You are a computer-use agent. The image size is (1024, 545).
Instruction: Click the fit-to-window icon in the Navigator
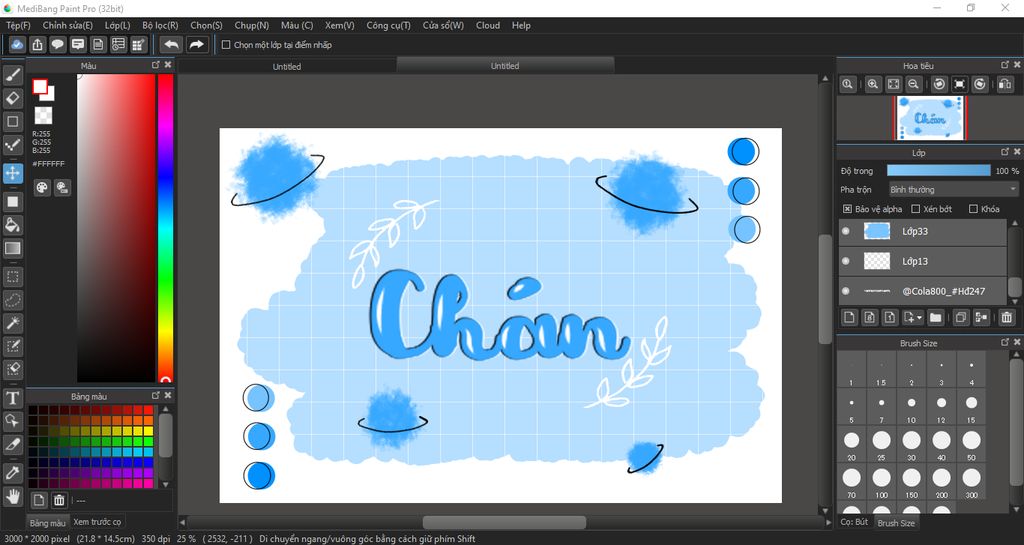coord(893,84)
